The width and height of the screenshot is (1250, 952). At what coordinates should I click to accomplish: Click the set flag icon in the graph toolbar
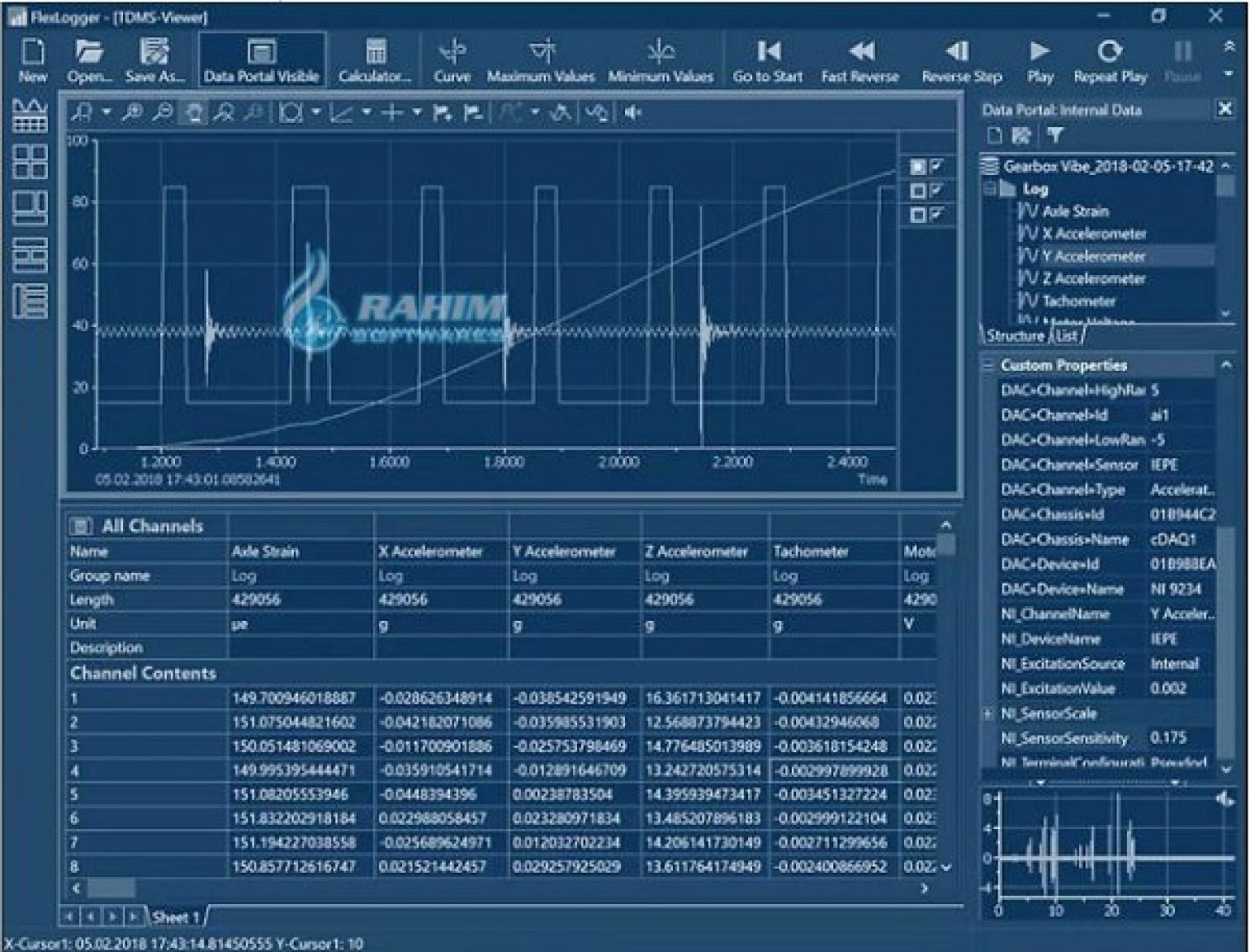[439, 113]
